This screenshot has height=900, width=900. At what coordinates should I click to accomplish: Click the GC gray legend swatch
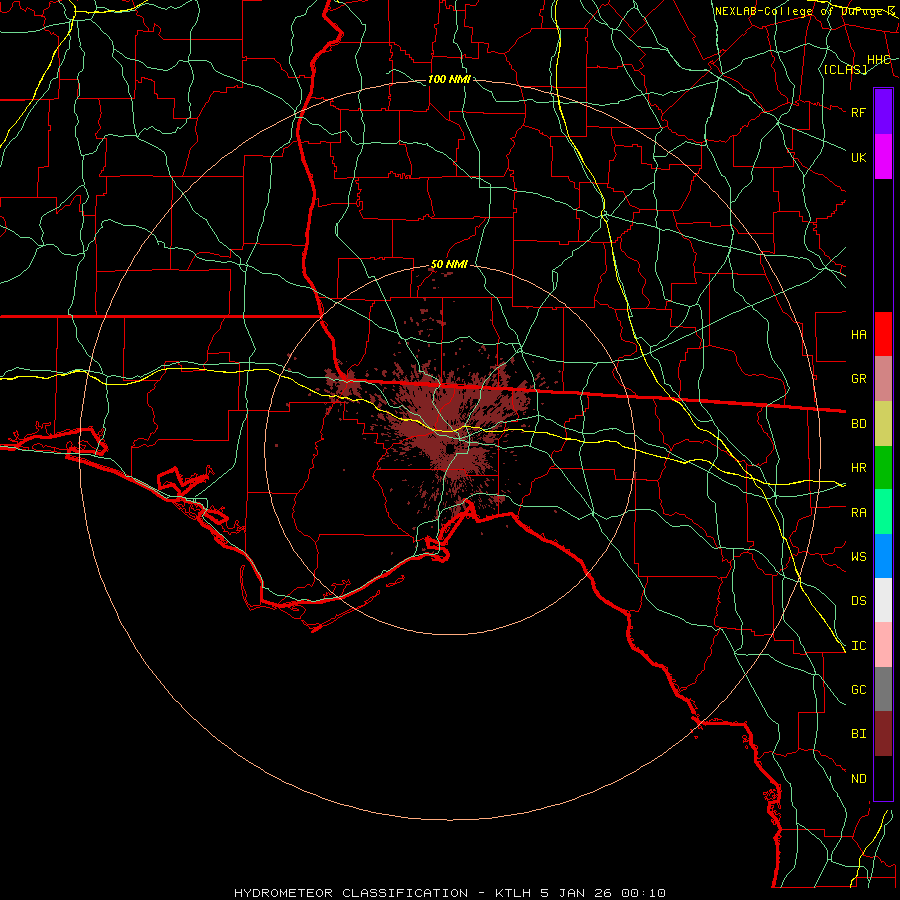(883, 689)
